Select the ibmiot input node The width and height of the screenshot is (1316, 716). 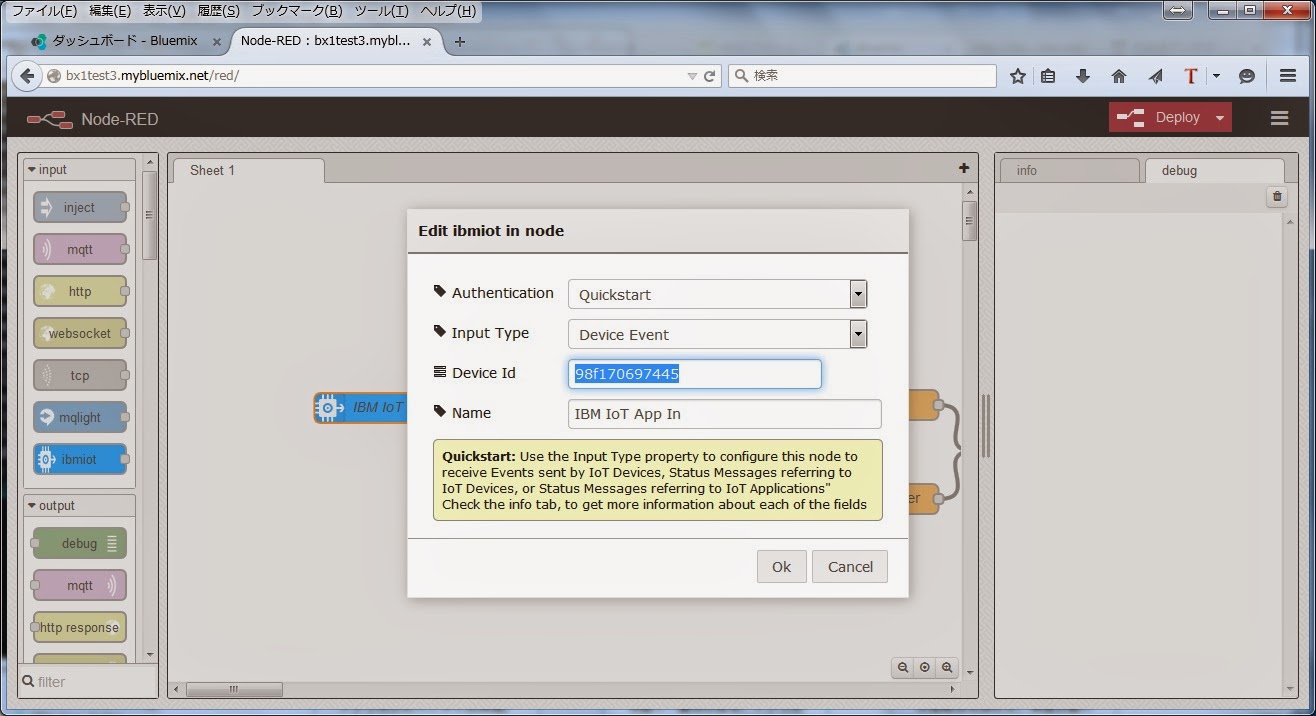click(80, 460)
